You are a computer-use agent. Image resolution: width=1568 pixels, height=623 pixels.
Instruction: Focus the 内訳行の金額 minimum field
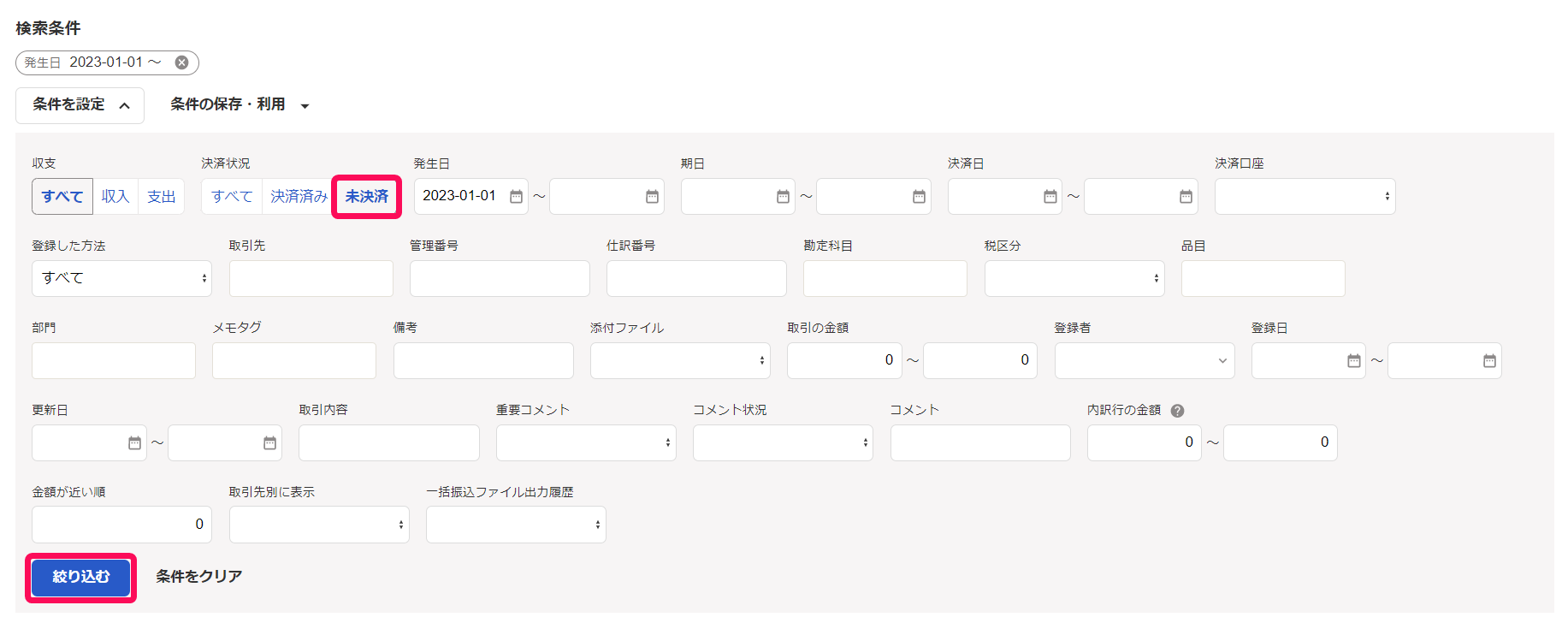point(1145,443)
